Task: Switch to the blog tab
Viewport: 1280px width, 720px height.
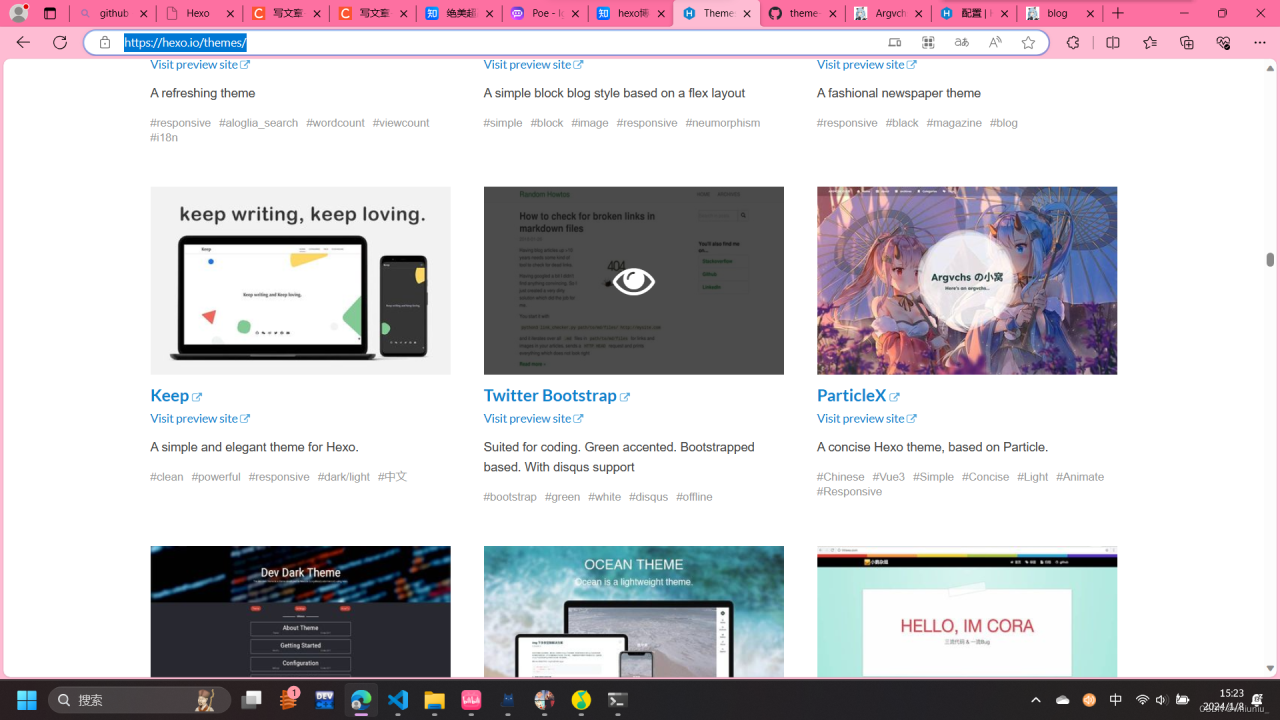Action: [1056, 14]
